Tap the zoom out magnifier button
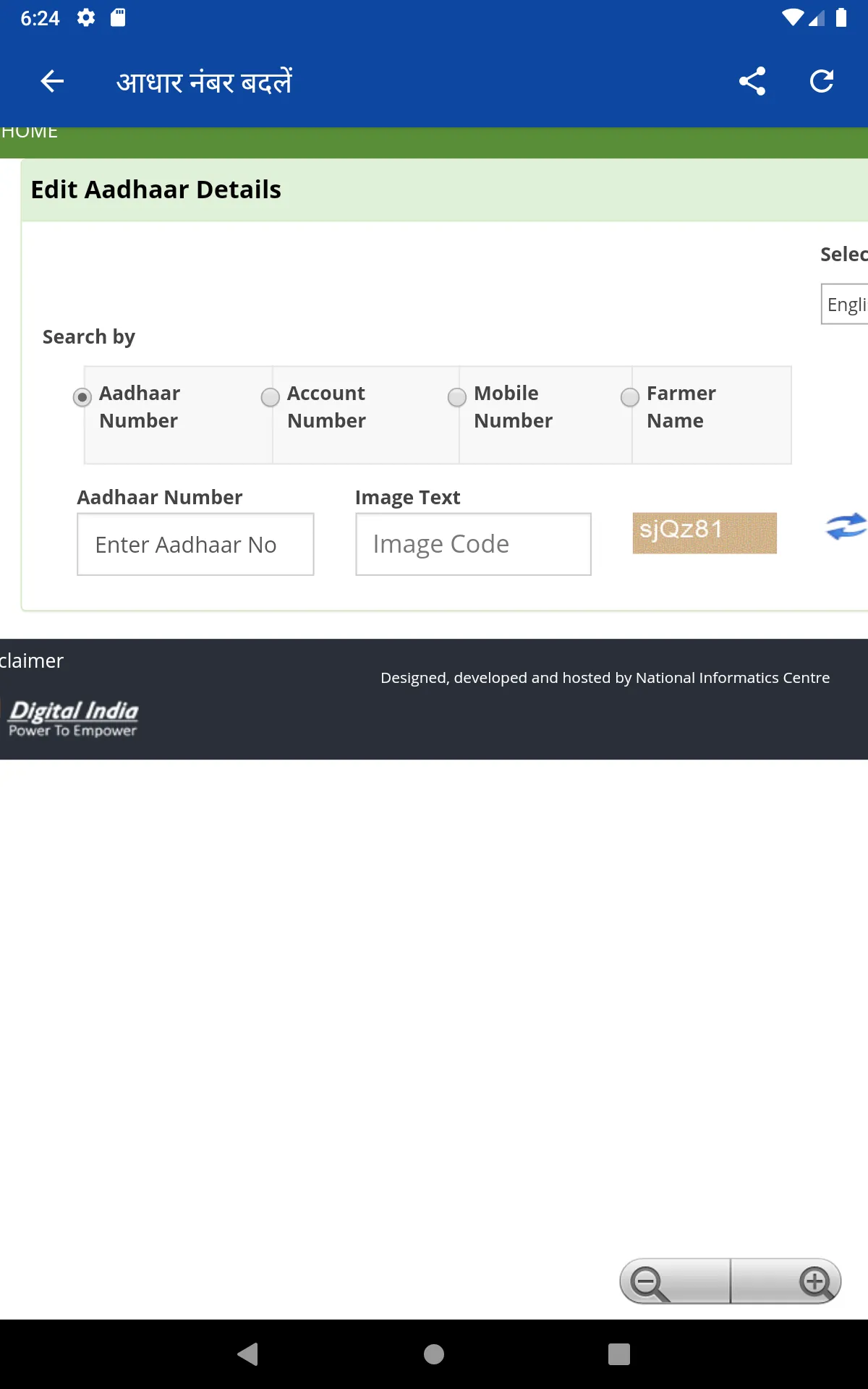The width and height of the screenshot is (868, 1389). point(674,1281)
